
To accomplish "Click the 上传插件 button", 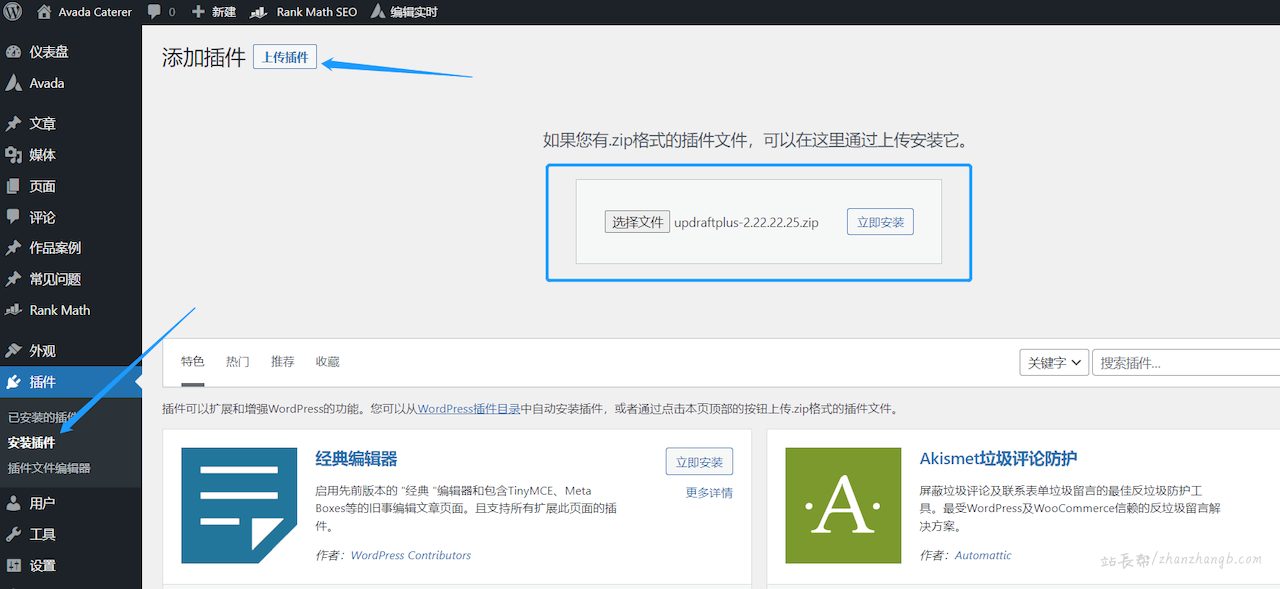I will 284,56.
